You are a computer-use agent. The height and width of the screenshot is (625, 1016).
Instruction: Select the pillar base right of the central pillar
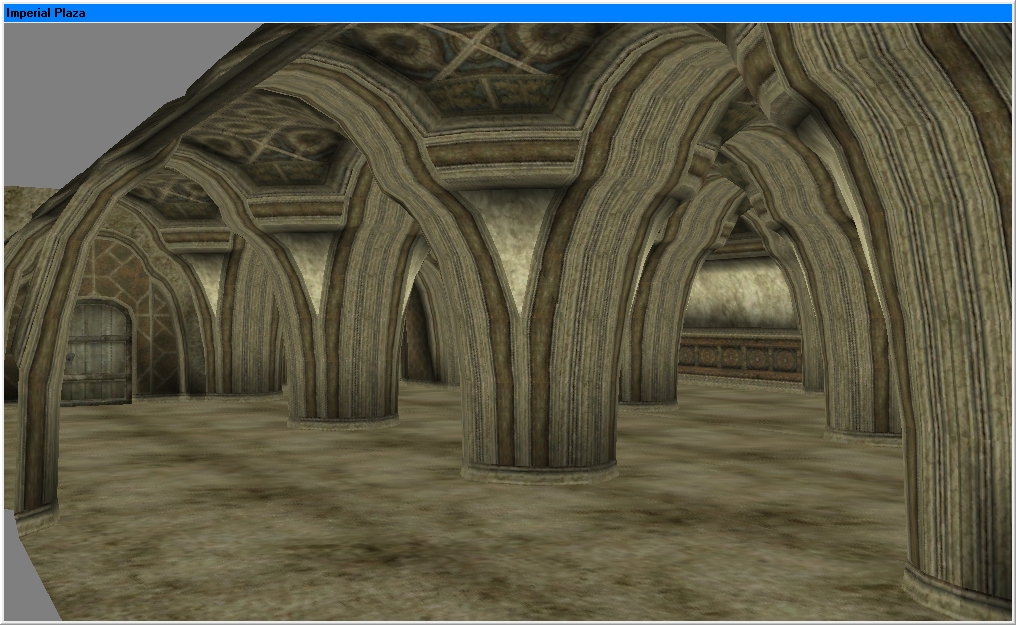coord(648,403)
